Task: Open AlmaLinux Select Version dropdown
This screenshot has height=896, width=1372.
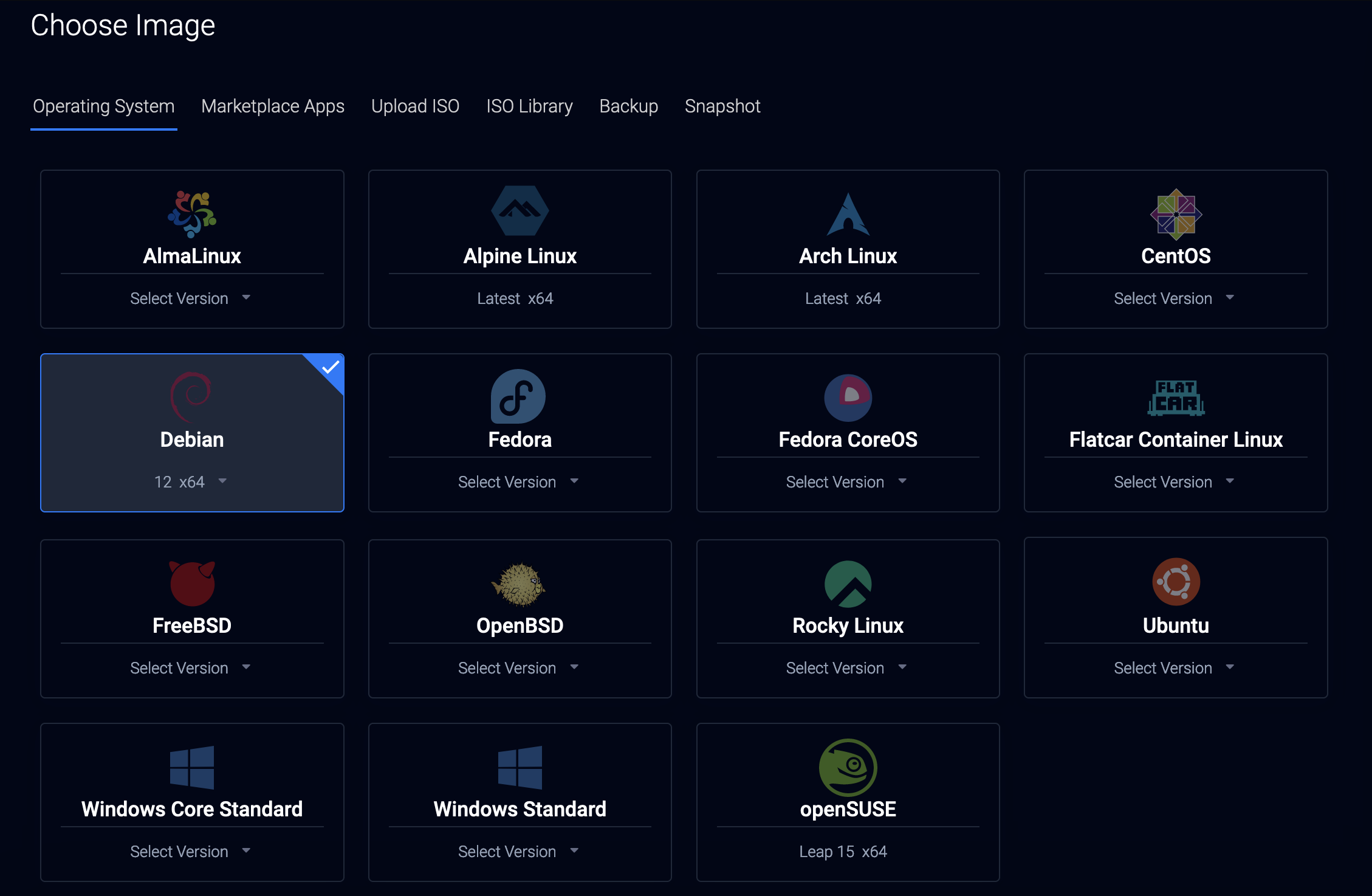Action: (x=190, y=298)
